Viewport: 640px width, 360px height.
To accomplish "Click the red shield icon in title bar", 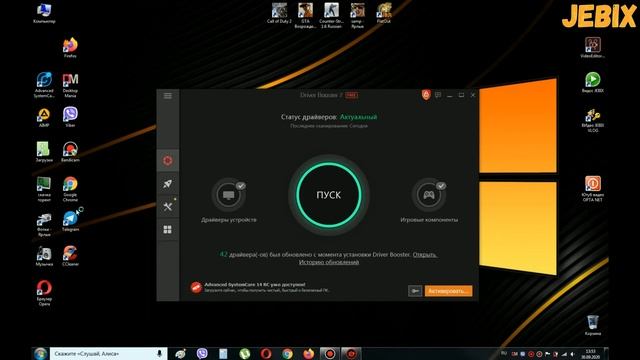I will tap(426, 95).
